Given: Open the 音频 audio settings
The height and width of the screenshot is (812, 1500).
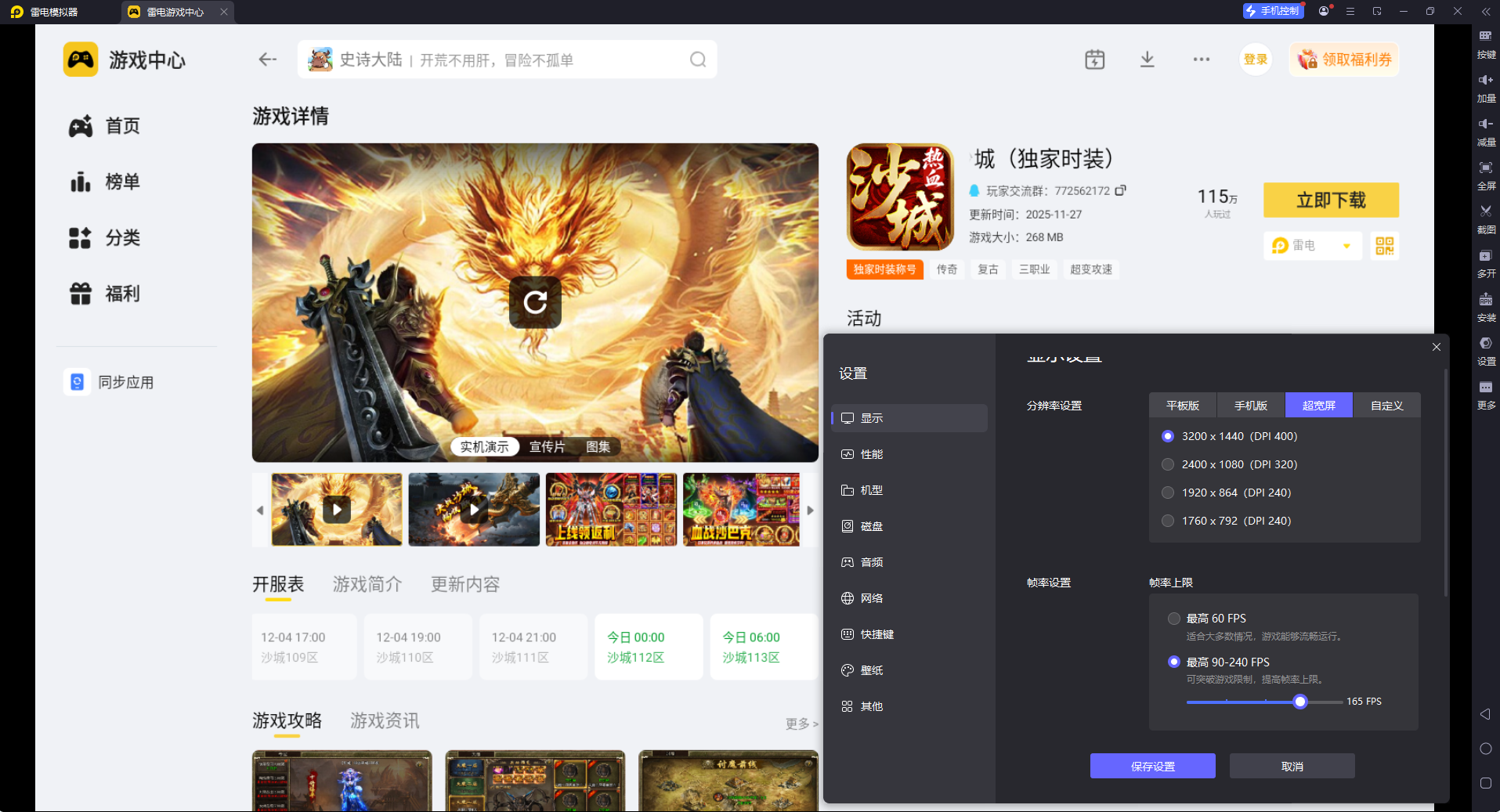Looking at the screenshot, I should (872, 561).
